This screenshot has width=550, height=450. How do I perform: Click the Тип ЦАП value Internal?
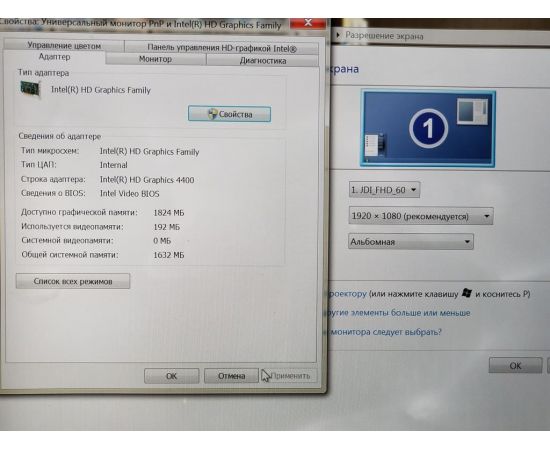coord(114,165)
